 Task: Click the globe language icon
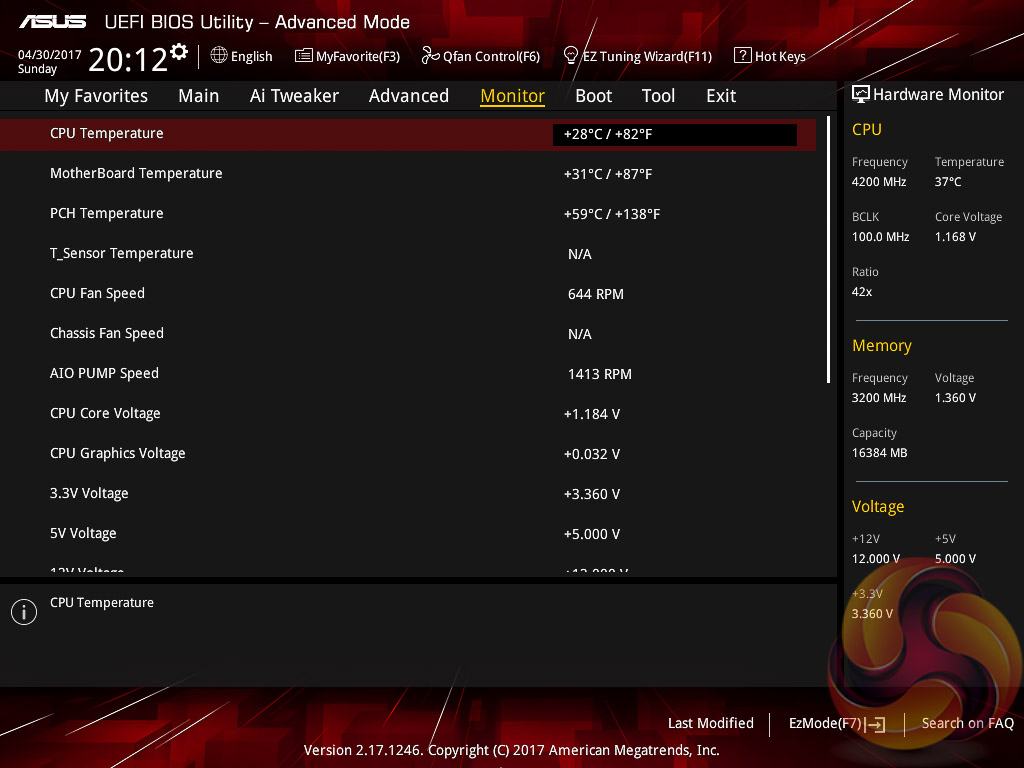point(219,56)
